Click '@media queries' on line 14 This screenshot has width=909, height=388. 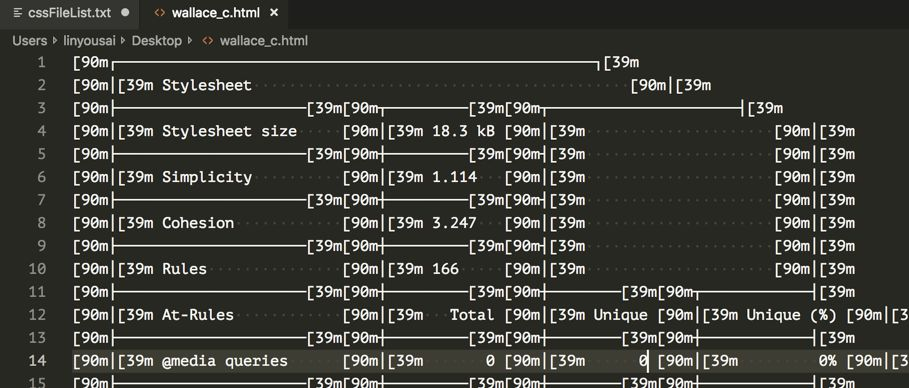click(225, 361)
